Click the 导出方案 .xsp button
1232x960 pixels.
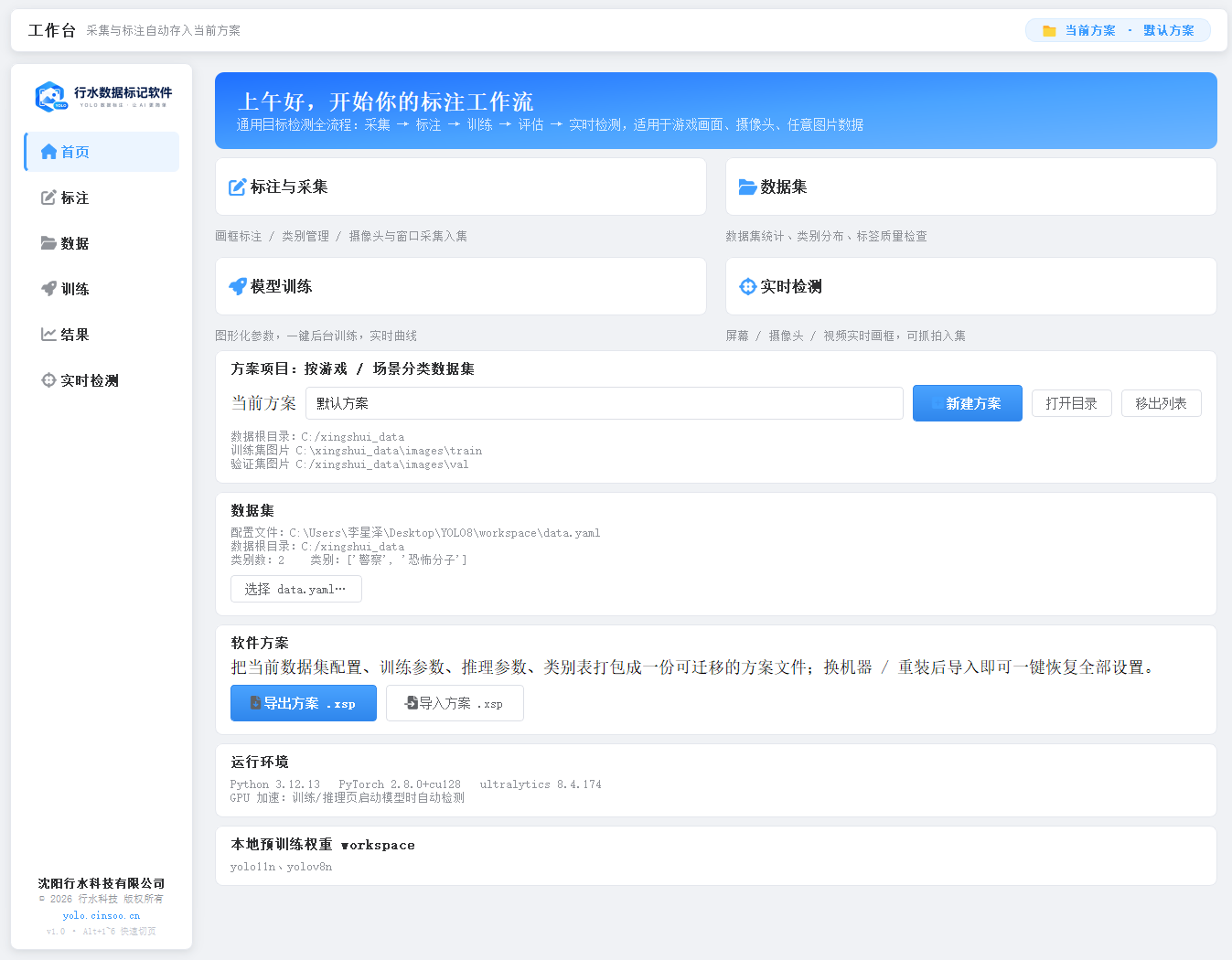click(304, 703)
